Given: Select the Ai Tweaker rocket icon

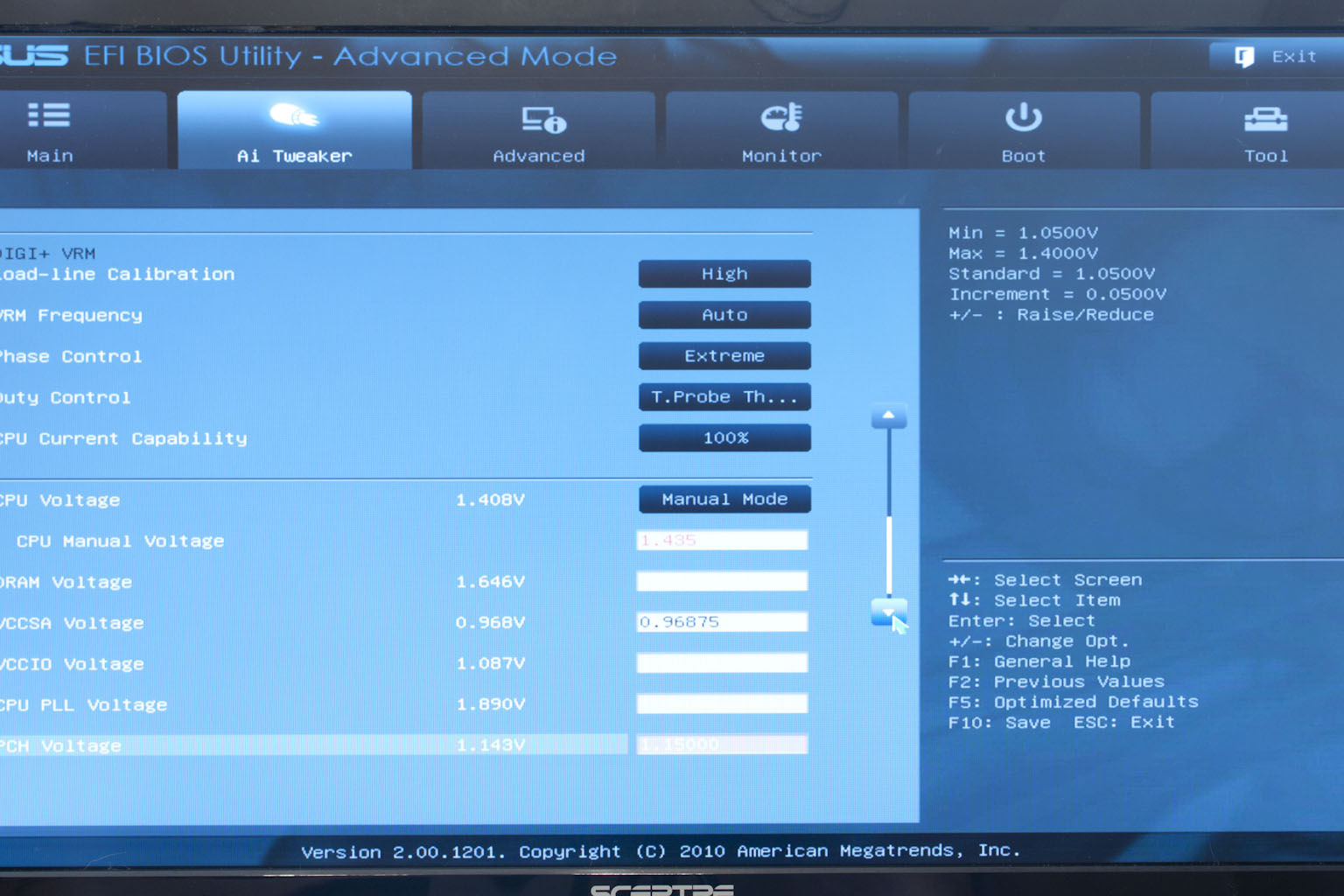Looking at the screenshot, I should (294, 115).
